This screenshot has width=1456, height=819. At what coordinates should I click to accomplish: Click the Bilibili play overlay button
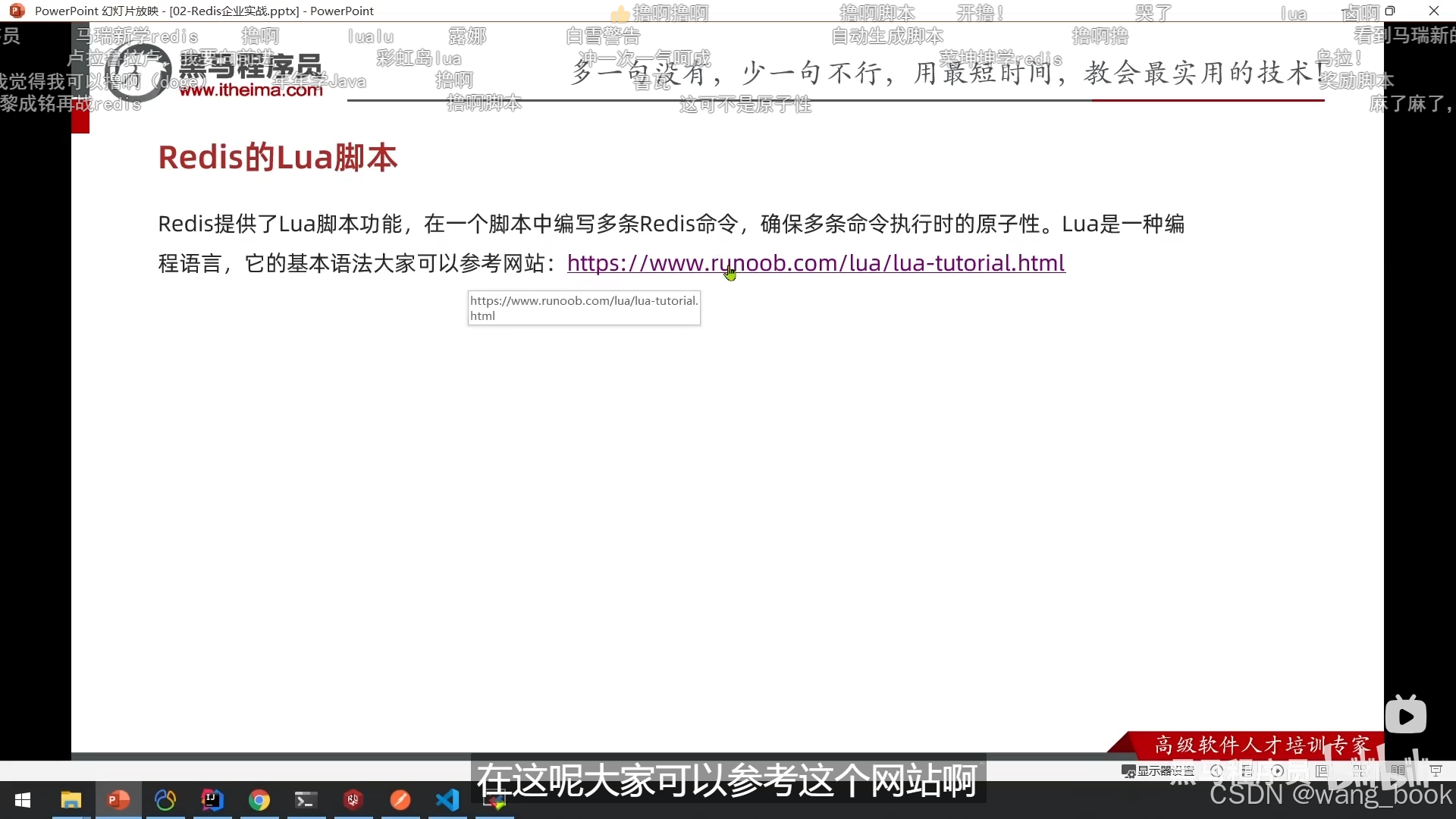1405,716
